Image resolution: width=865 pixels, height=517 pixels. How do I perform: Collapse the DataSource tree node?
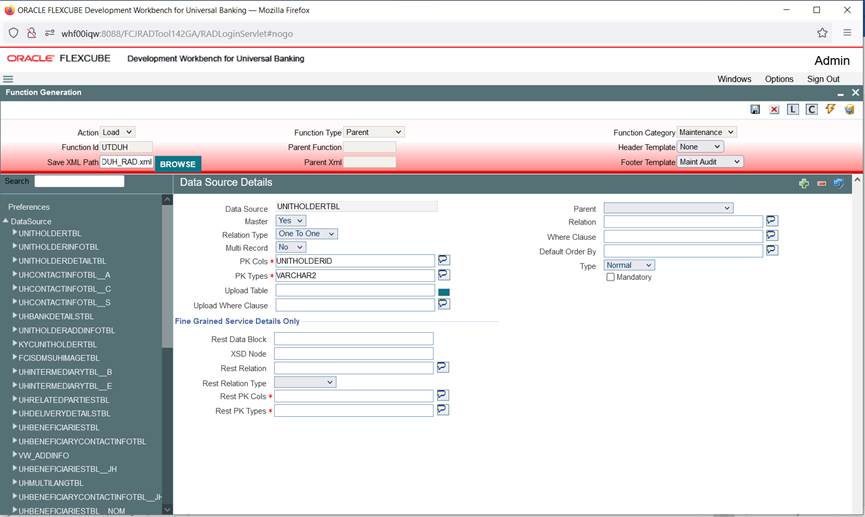coord(6,221)
